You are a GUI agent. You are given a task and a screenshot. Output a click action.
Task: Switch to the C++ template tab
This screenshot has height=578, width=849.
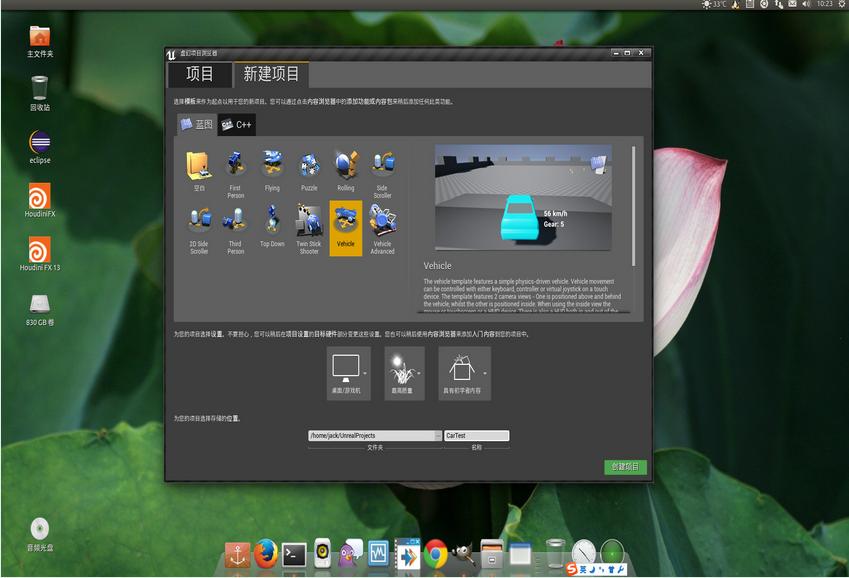[237, 125]
